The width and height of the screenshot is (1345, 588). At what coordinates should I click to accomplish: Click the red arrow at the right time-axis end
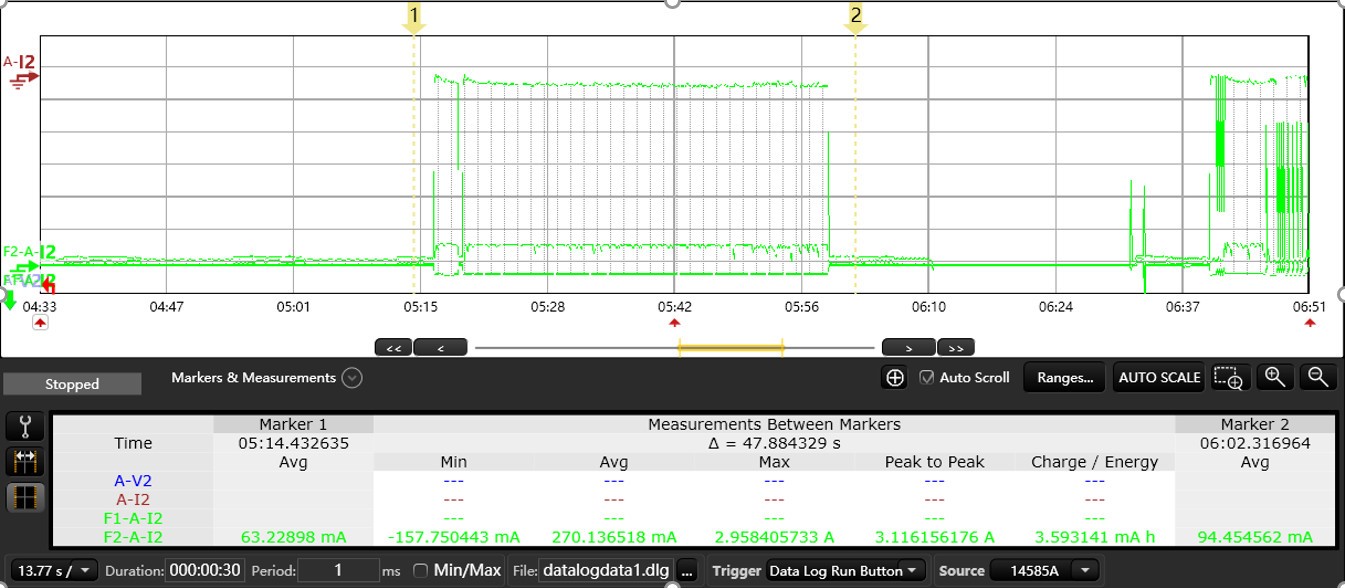(1309, 322)
